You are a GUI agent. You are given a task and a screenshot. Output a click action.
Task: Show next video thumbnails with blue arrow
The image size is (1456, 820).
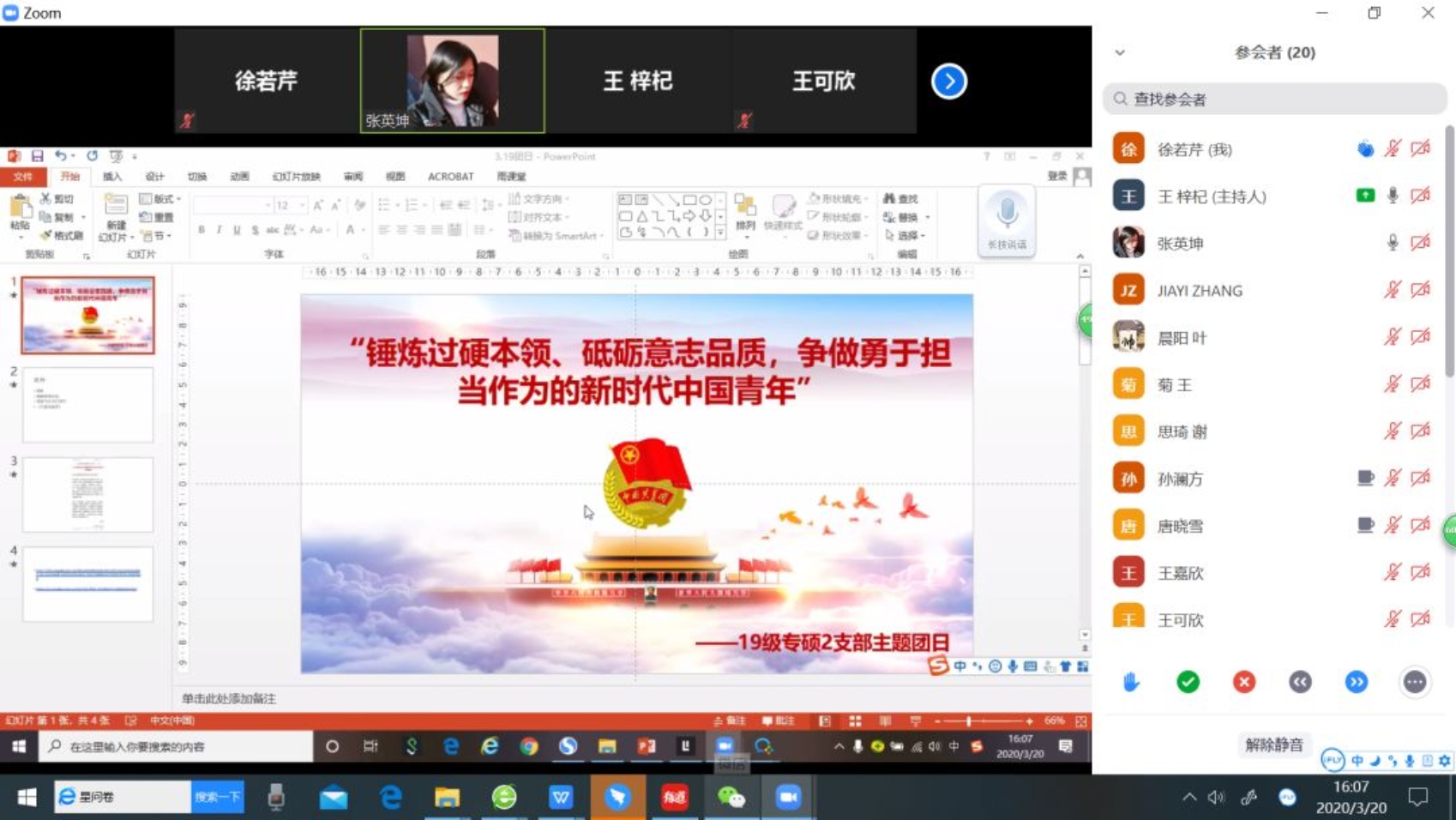[948, 81]
